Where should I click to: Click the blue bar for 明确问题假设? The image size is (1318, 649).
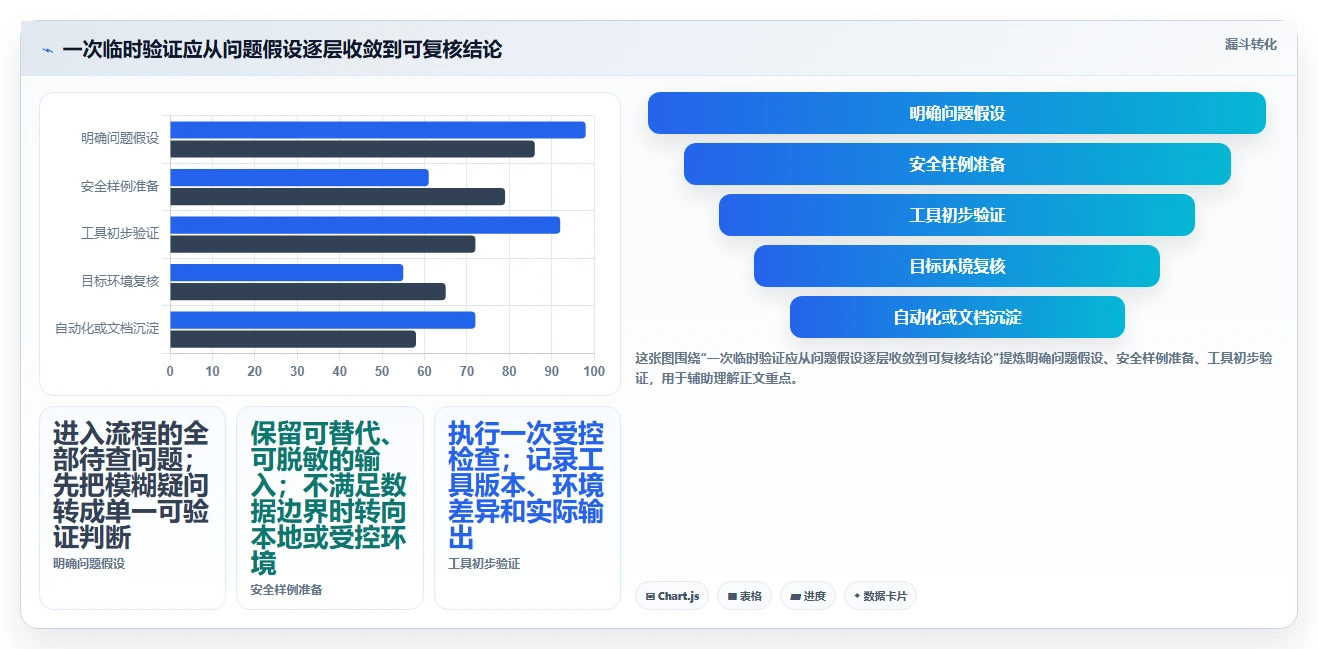378,130
